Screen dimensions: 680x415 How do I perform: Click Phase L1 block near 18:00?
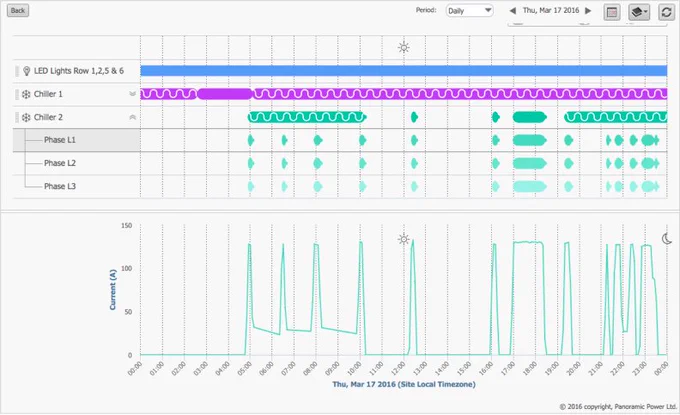coord(530,140)
